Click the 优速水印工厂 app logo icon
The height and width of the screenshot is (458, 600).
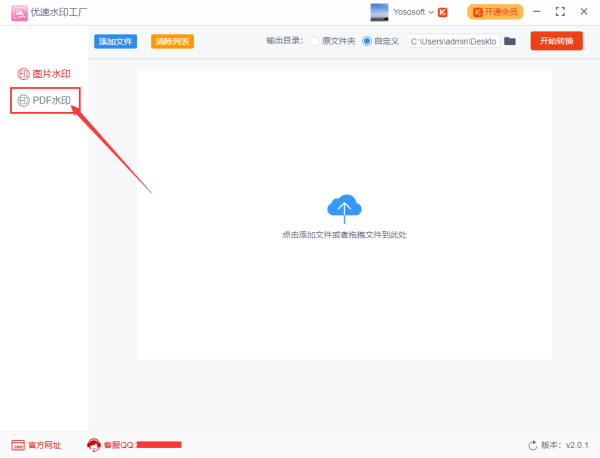[19, 13]
